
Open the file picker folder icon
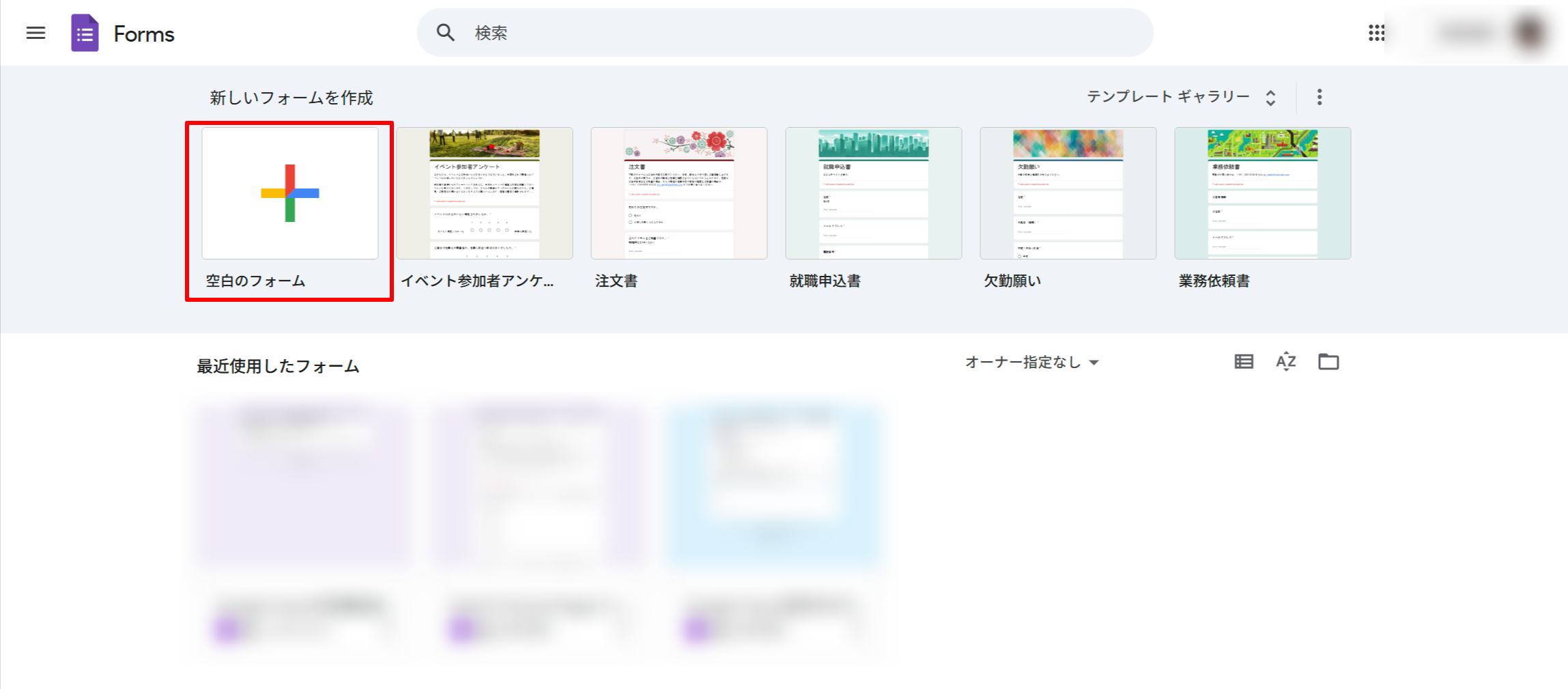1328,362
